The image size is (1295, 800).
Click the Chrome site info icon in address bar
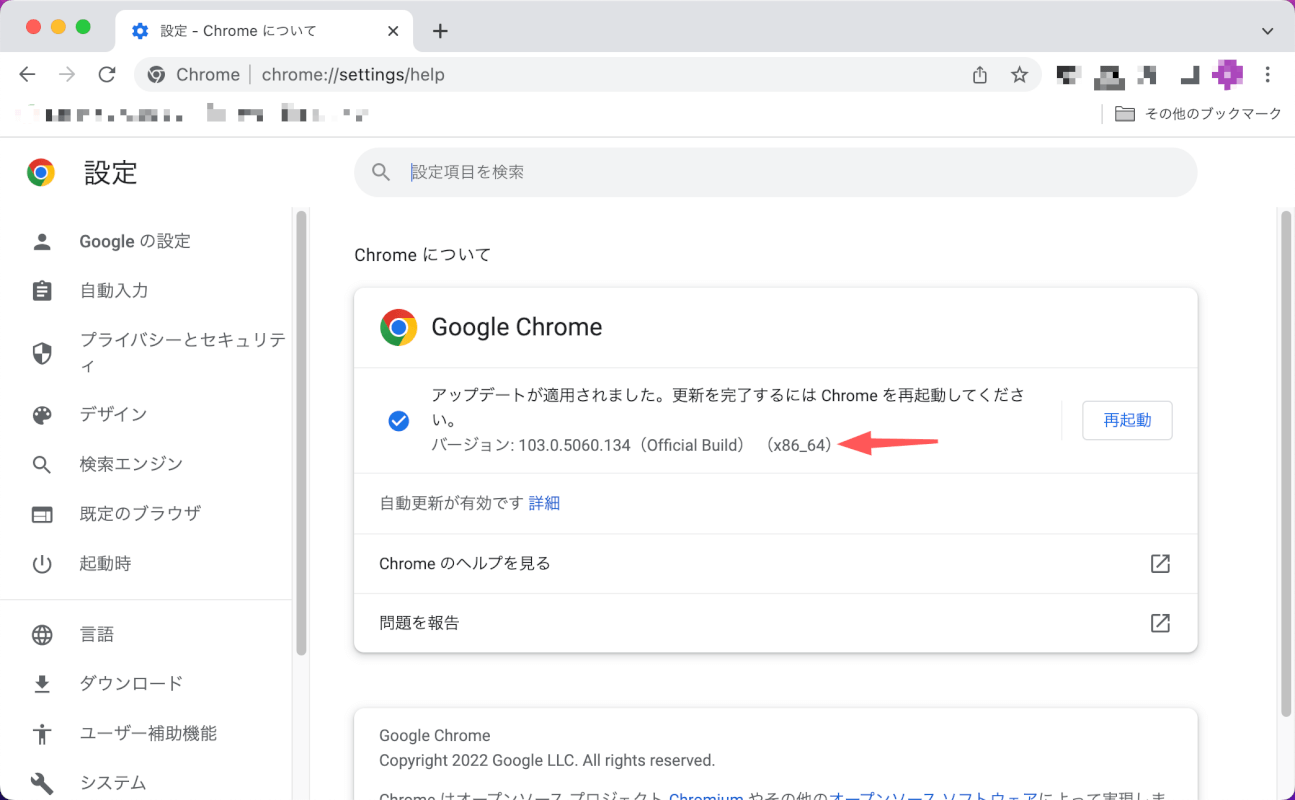point(156,75)
